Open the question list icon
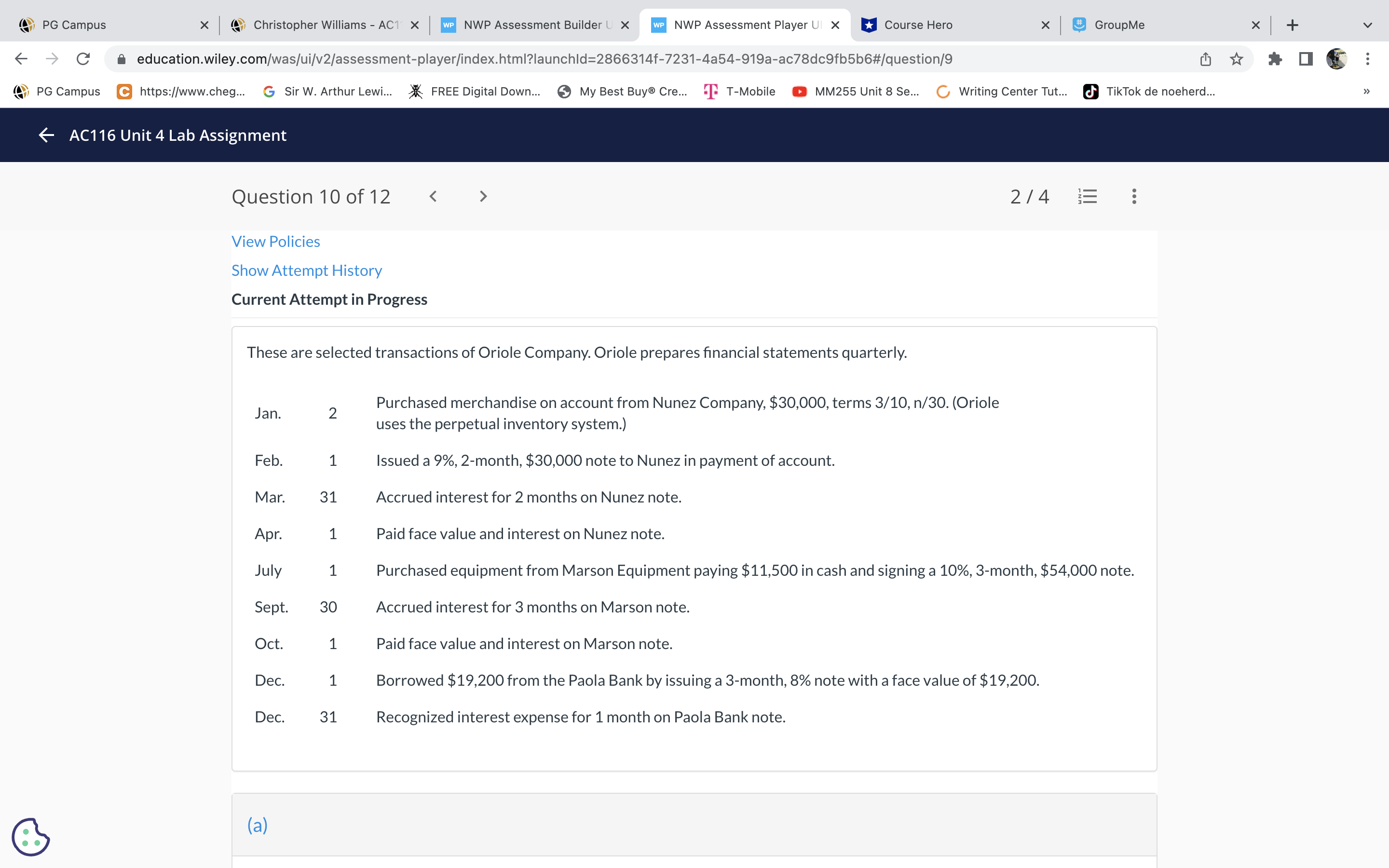1389x868 pixels. click(1087, 197)
